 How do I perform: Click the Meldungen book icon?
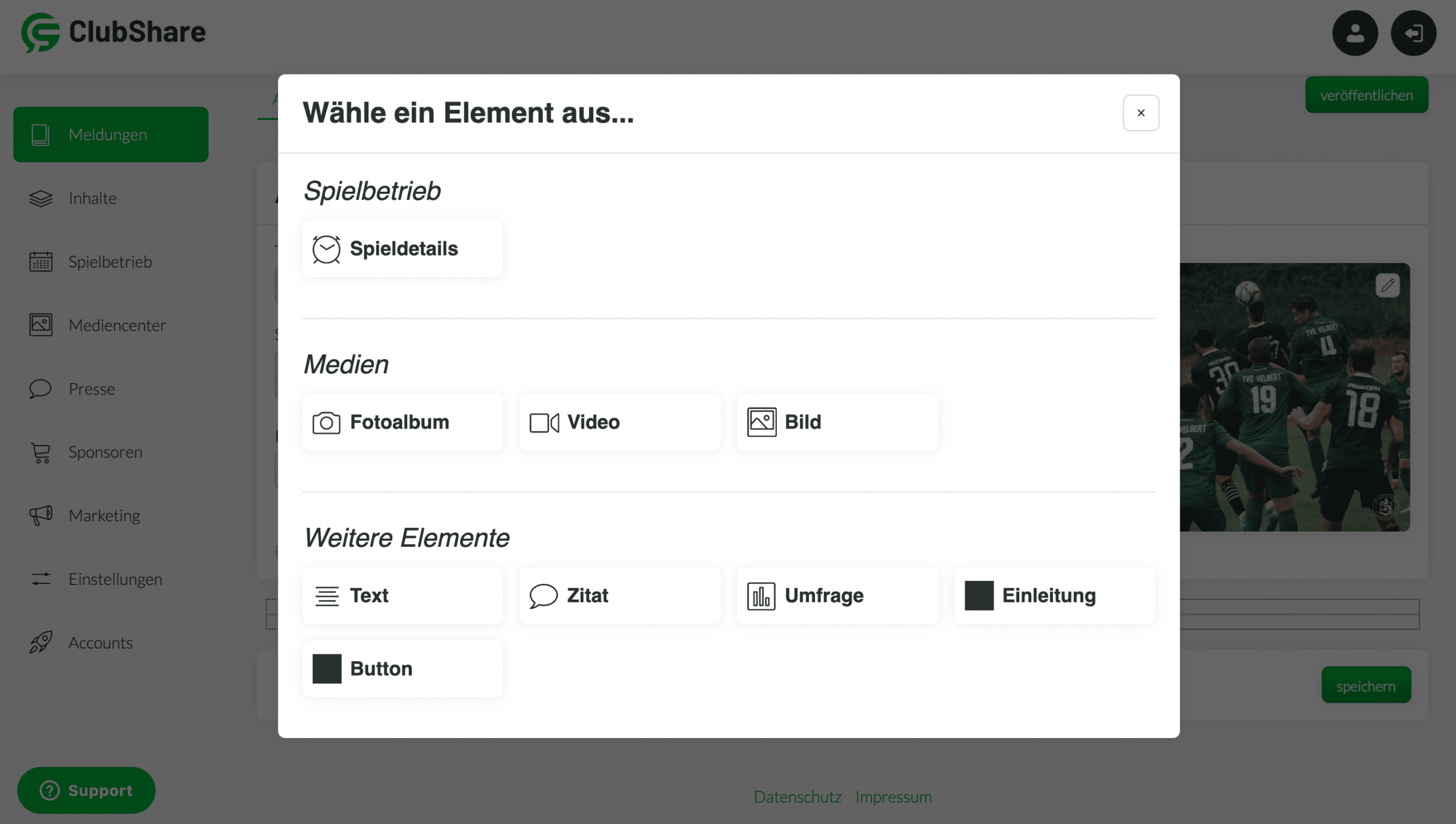pyautogui.click(x=40, y=135)
